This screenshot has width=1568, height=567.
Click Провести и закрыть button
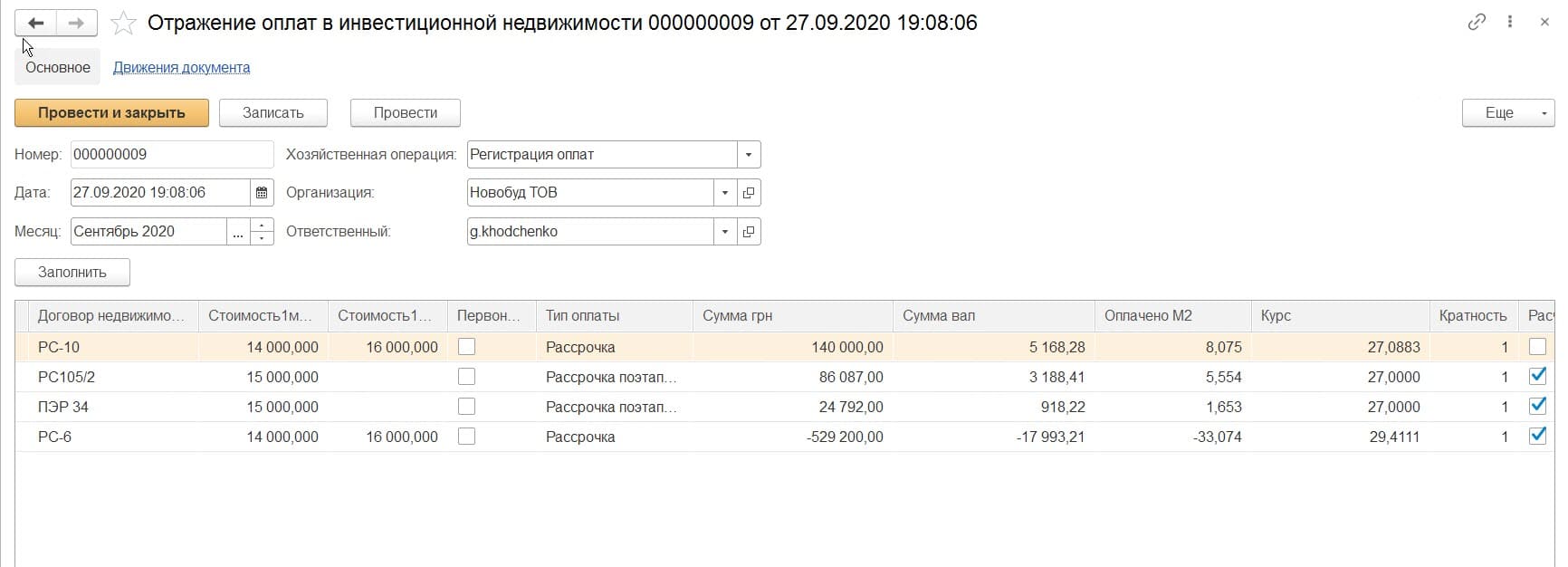(x=111, y=113)
